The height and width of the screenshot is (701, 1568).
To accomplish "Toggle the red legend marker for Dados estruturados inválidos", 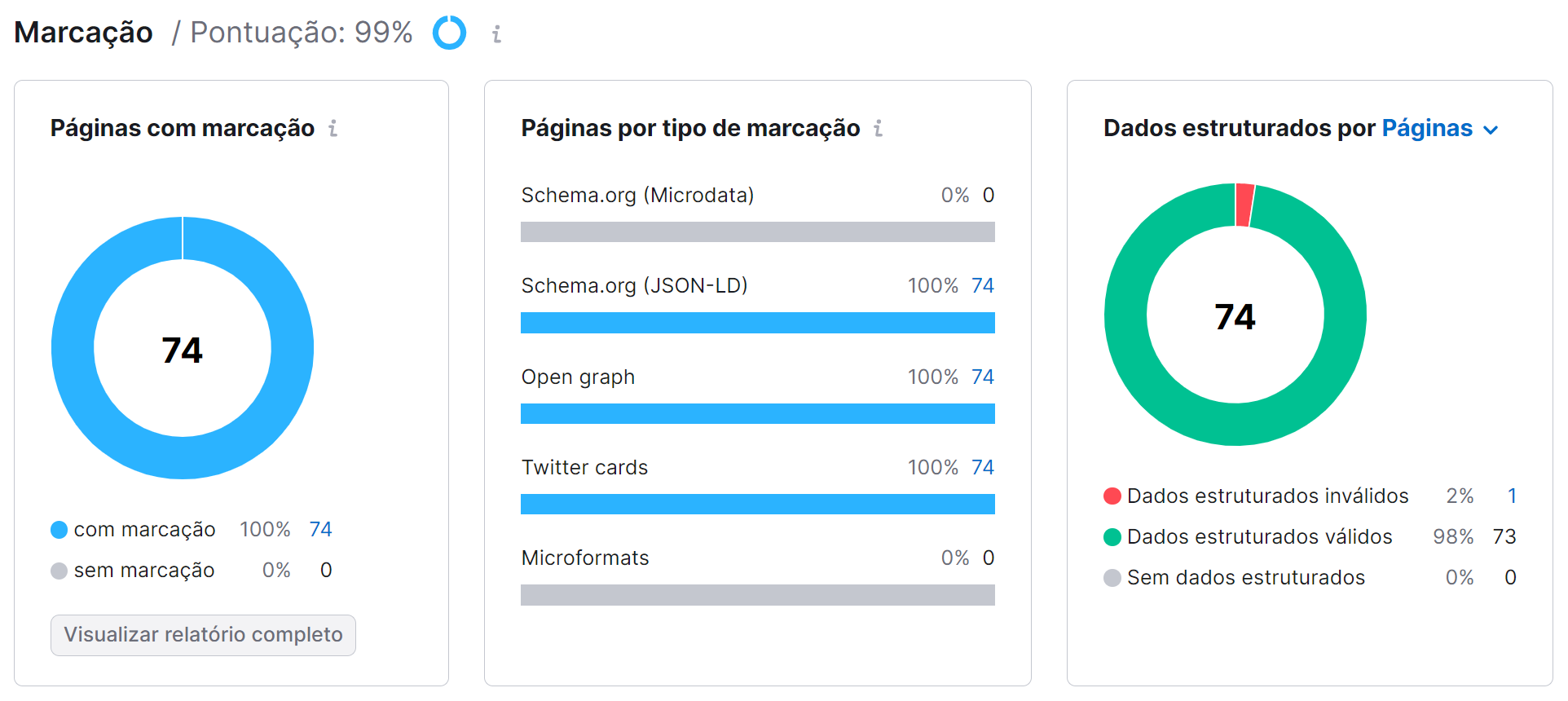I will pyautogui.click(x=1111, y=495).
